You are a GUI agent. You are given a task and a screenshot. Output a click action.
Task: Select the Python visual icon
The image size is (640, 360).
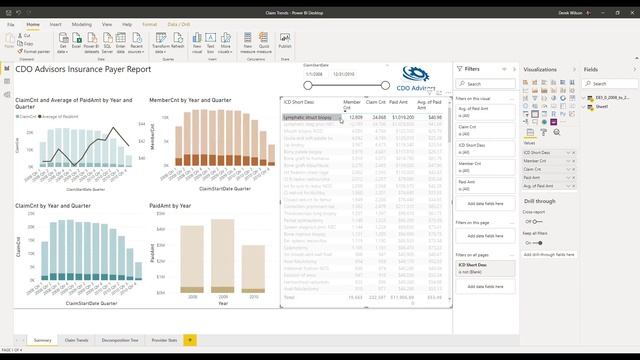pos(563,114)
